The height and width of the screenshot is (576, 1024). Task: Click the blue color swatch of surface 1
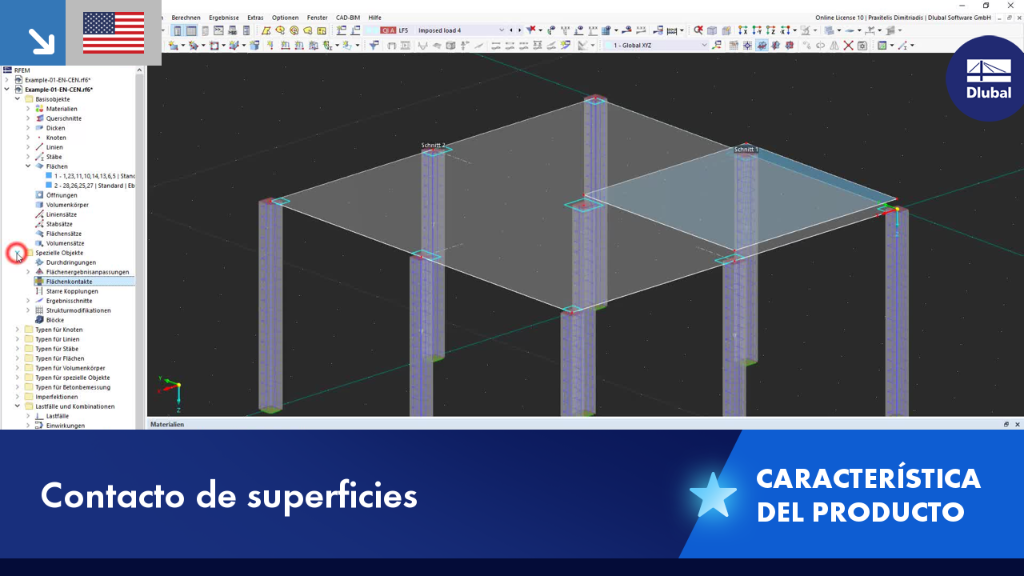[48, 176]
